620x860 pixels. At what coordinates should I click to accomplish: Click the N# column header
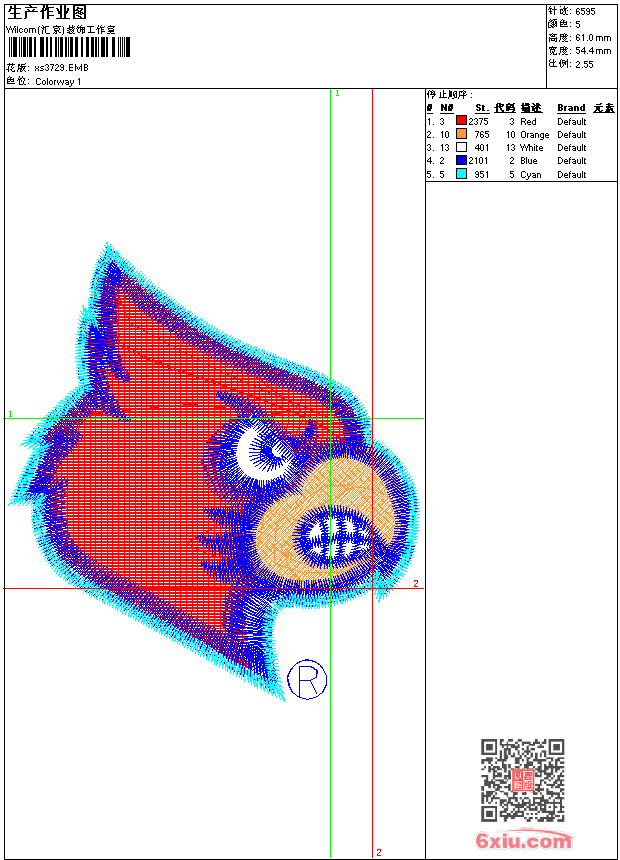(x=447, y=108)
